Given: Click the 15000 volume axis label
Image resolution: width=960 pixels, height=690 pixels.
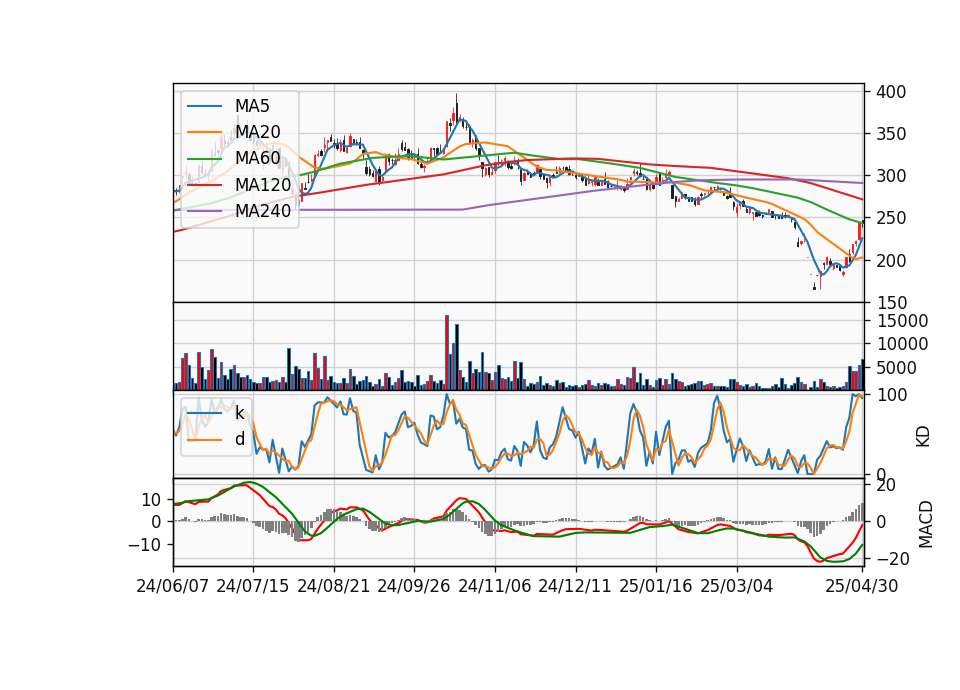Looking at the screenshot, I should (902, 321).
